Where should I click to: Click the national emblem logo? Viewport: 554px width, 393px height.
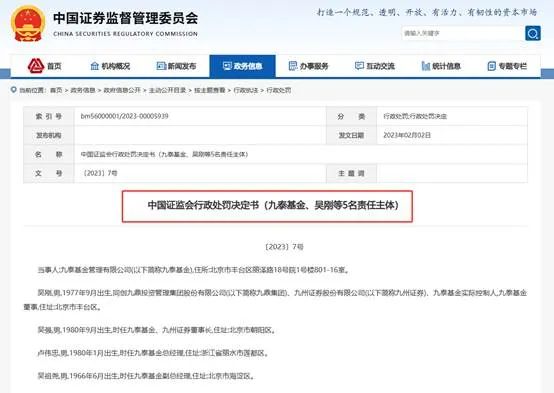[28, 24]
